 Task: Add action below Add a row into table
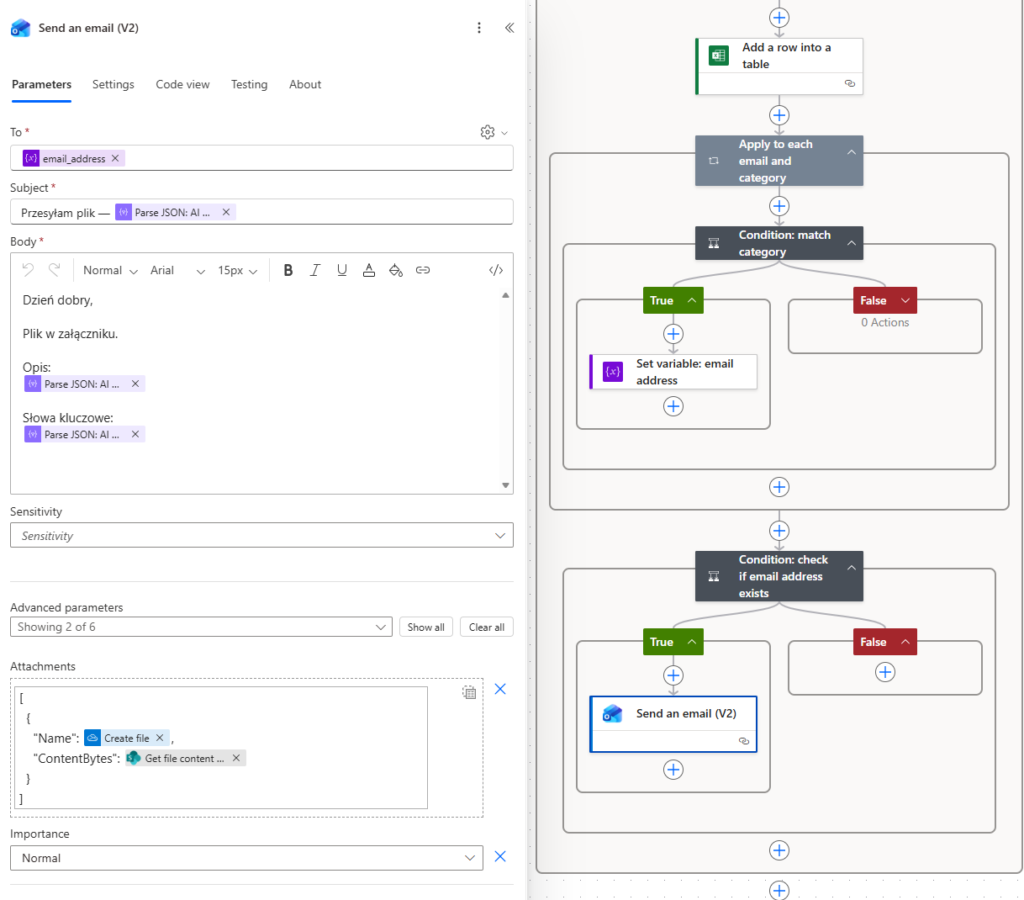click(779, 116)
